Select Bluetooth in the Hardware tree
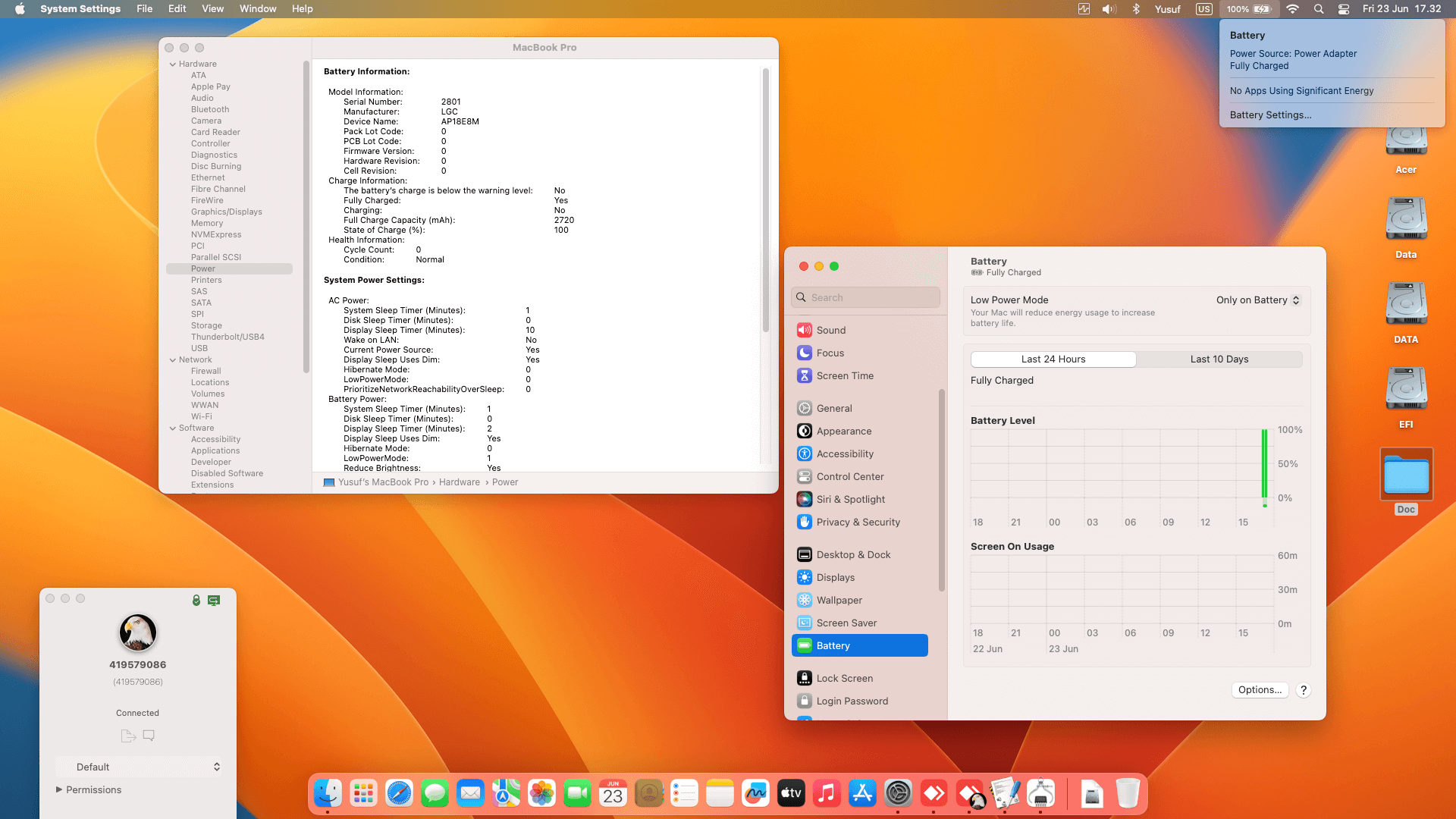 tap(210, 109)
